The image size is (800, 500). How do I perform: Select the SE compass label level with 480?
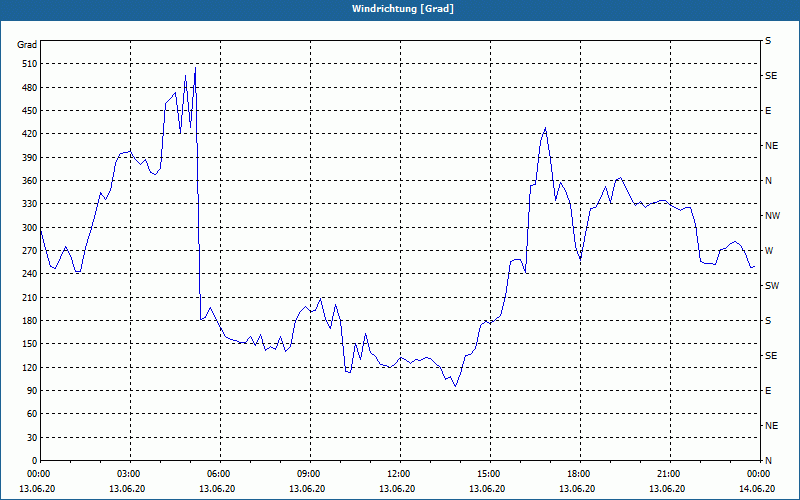(771, 76)
